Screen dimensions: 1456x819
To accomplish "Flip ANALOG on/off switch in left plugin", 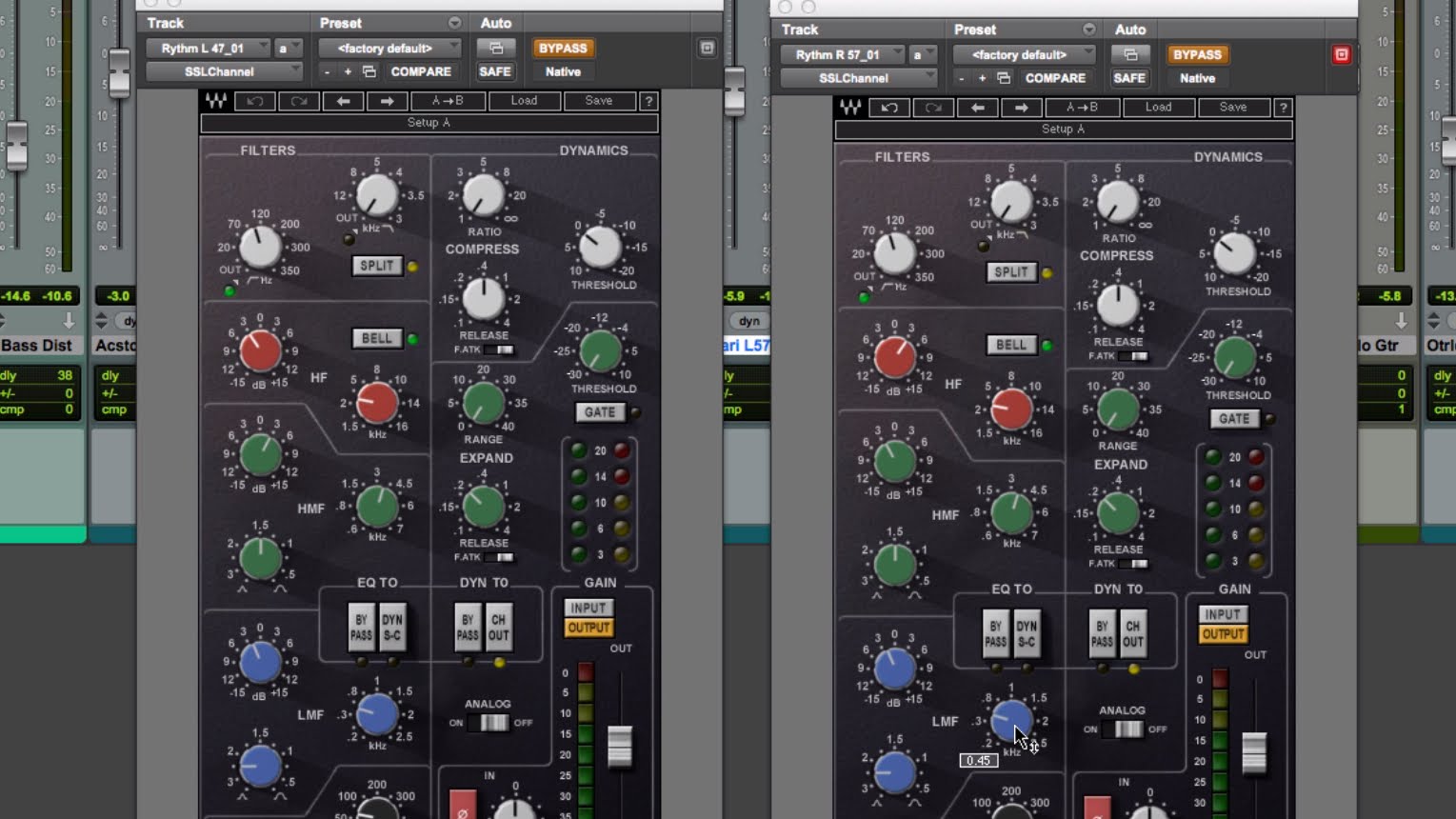I will (493, 723).
